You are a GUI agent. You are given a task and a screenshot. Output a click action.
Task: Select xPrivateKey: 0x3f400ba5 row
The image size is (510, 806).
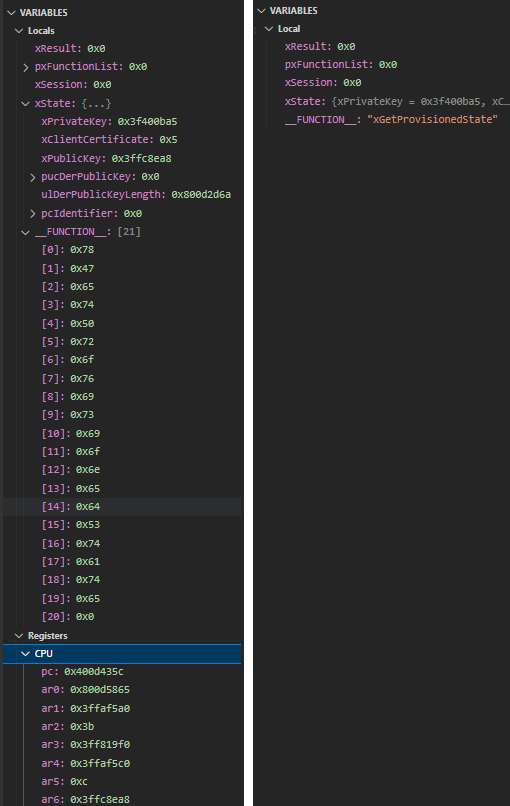tap(109, 121)
